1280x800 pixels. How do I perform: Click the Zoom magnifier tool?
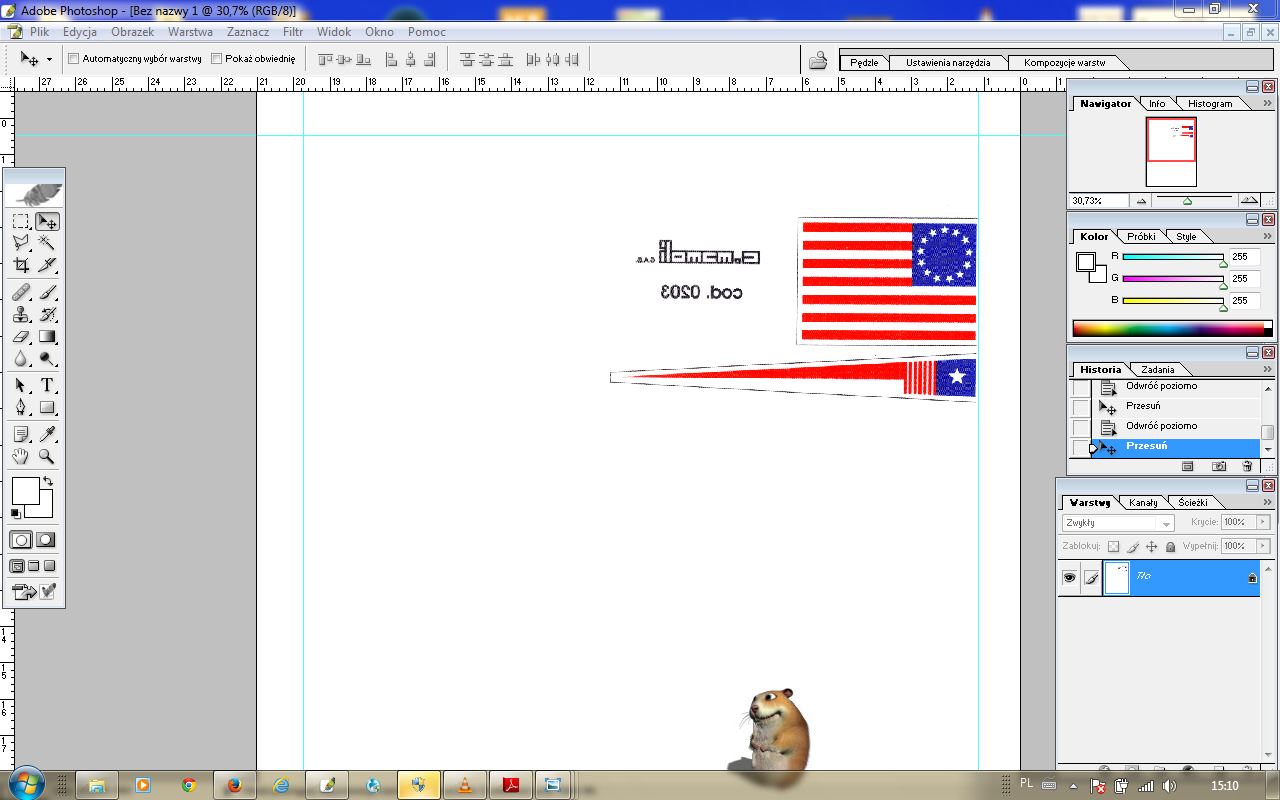pyautogui.click(x=46, y=457)
